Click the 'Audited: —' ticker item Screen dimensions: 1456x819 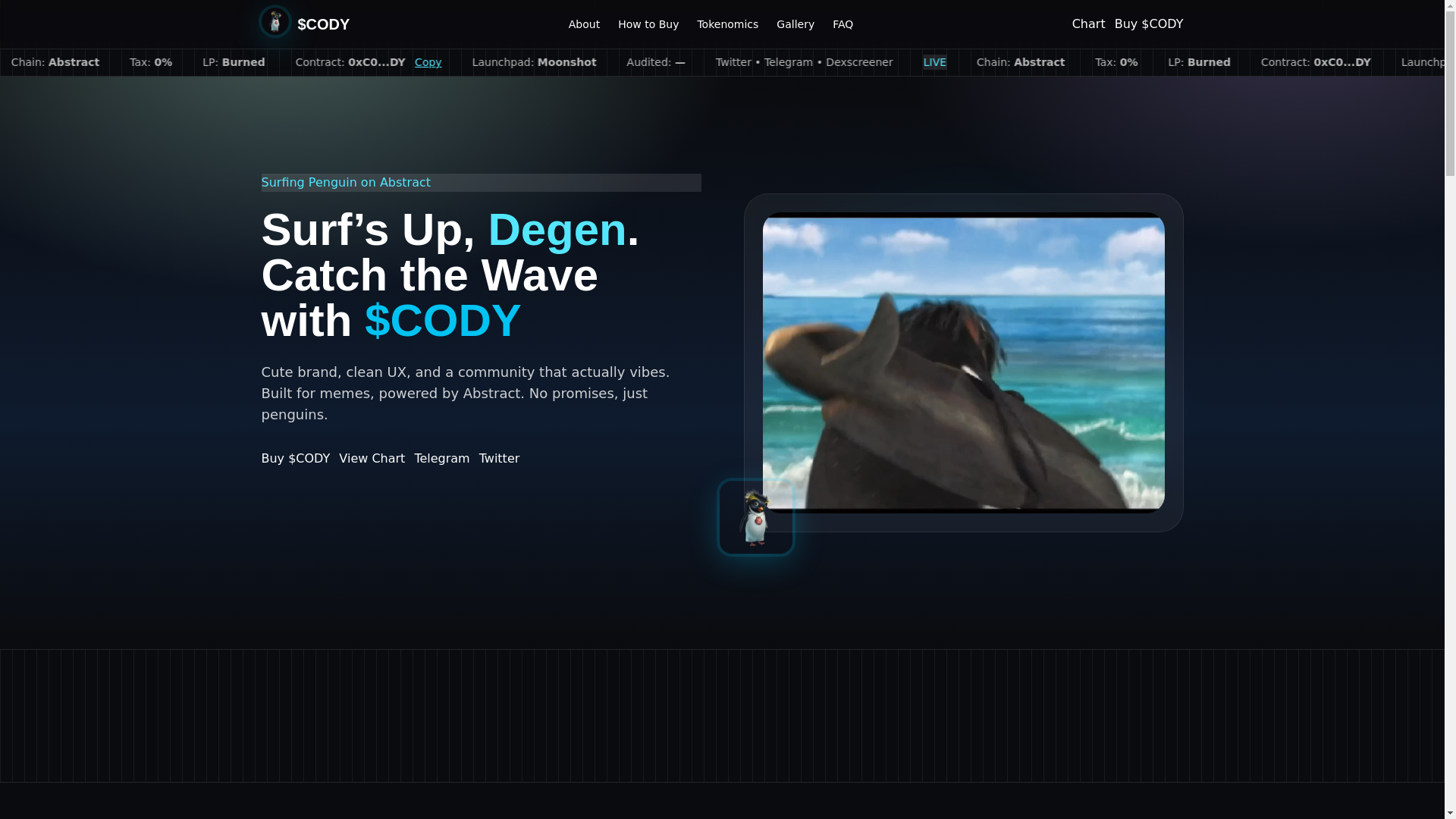pyautogui.click(x=655, y=62)
